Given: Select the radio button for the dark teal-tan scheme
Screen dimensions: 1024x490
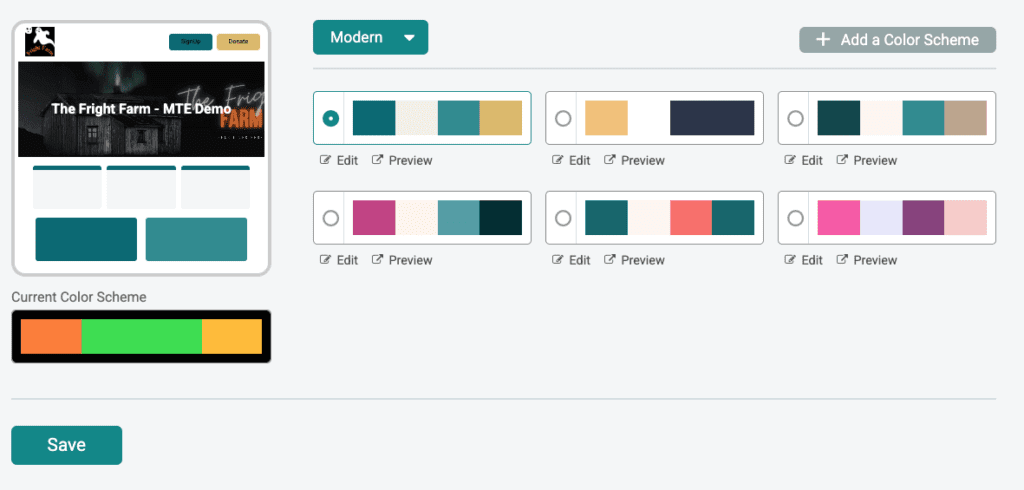Looking at the screenshot, I should [x=795, y=118].
